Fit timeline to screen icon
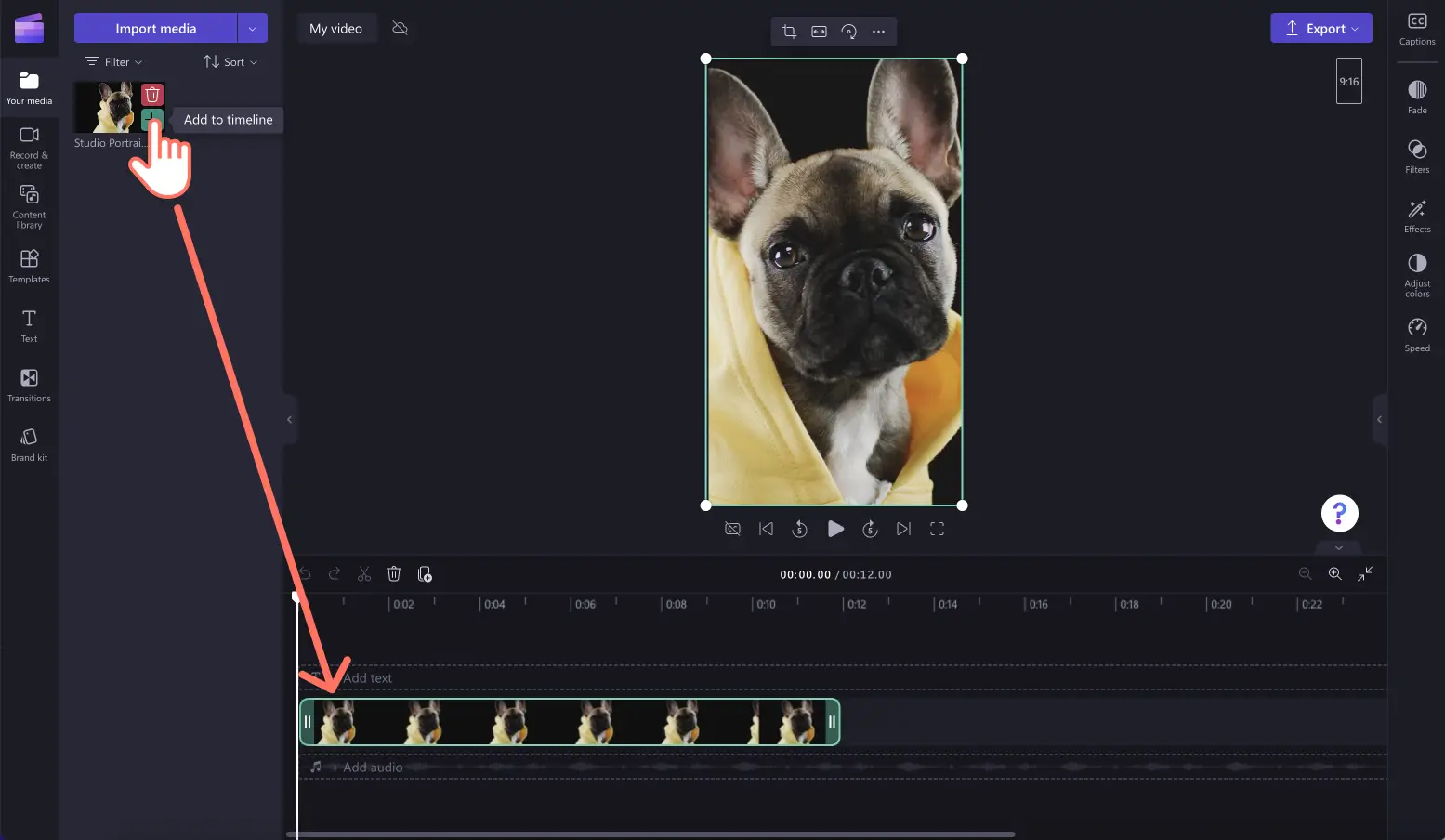The image size is (1445, 840). (x=1364, y=573)
